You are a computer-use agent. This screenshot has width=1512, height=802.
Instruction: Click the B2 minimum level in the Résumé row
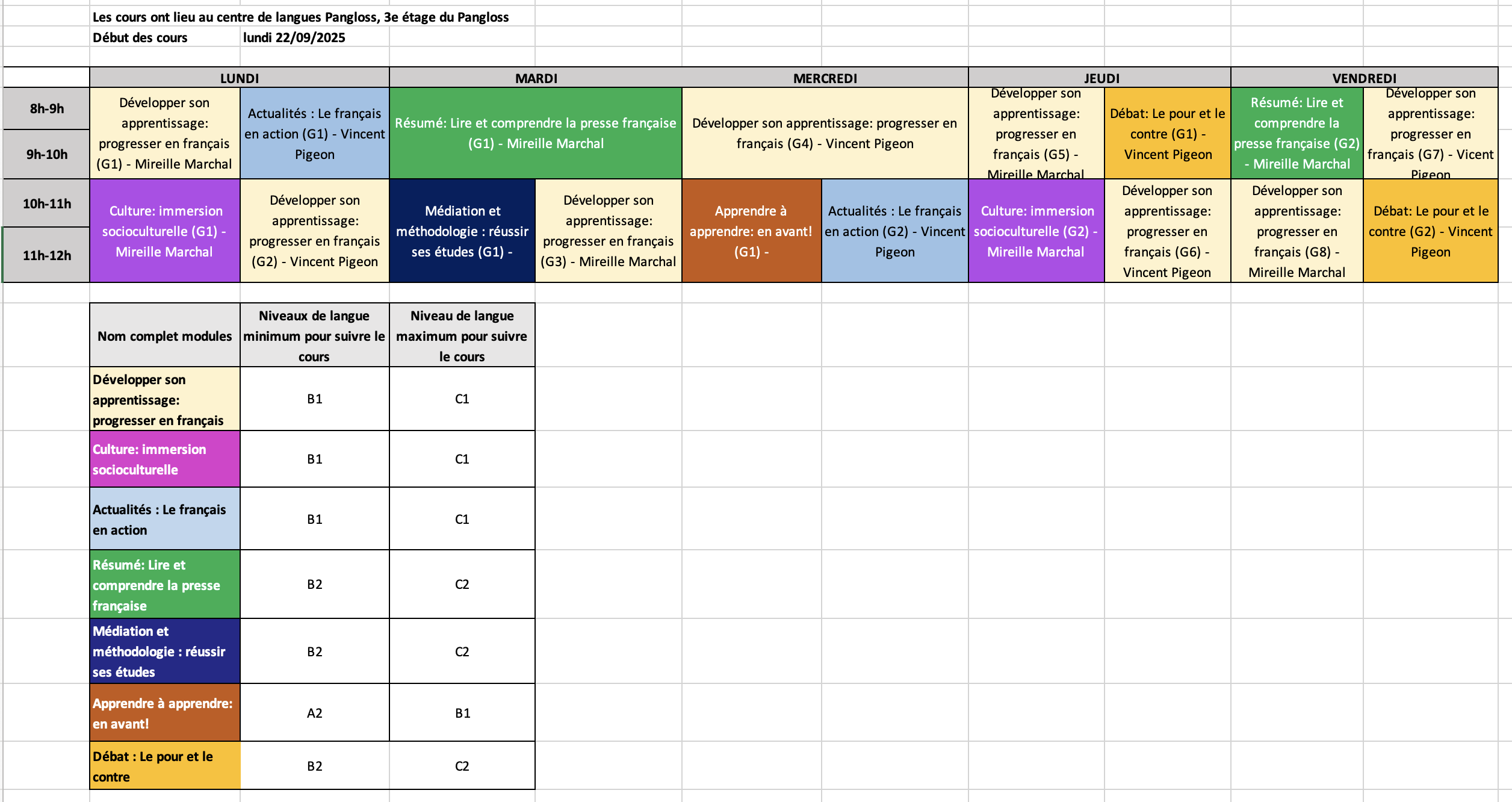click(315, 585)
